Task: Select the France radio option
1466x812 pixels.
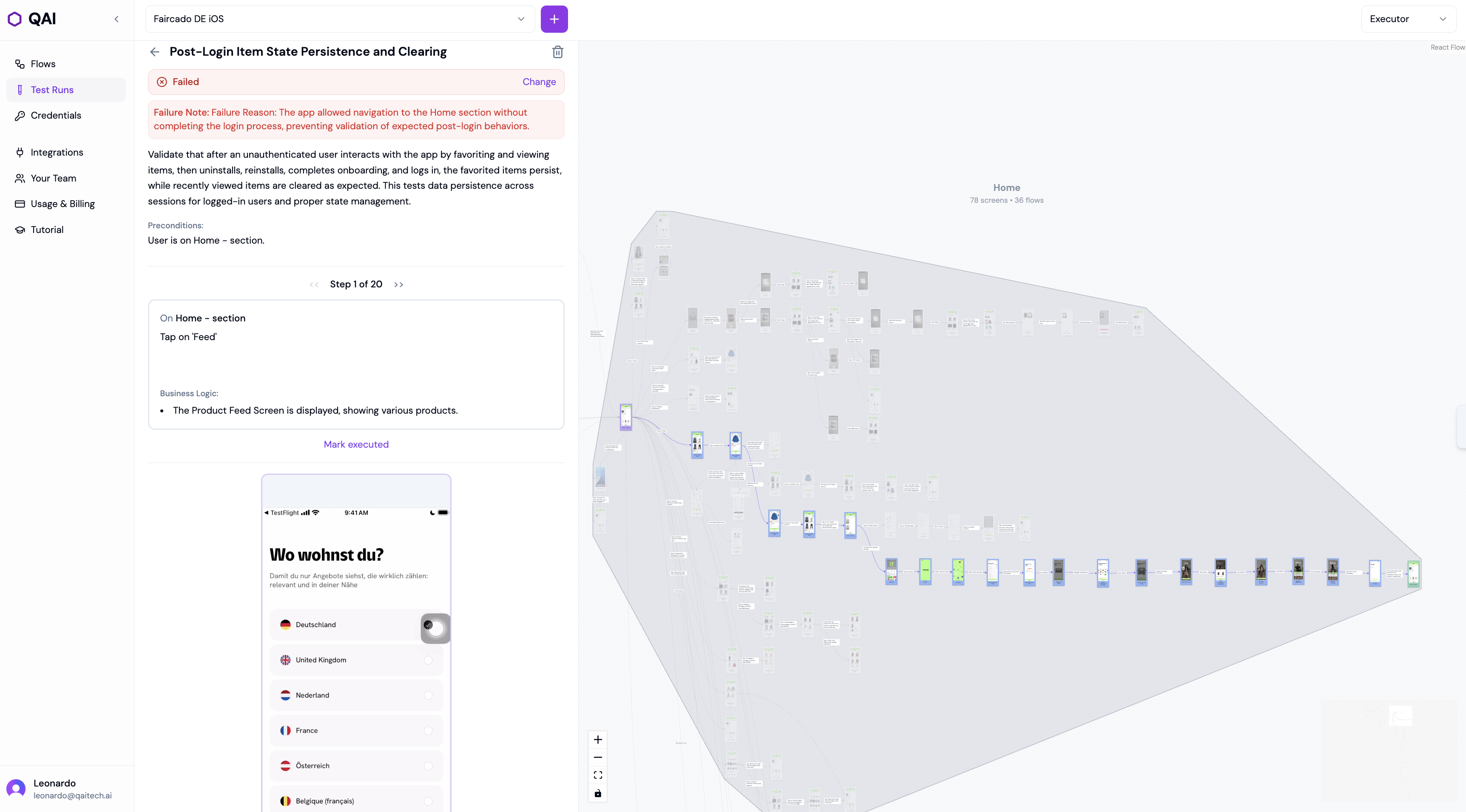Action: click(428, 731)
